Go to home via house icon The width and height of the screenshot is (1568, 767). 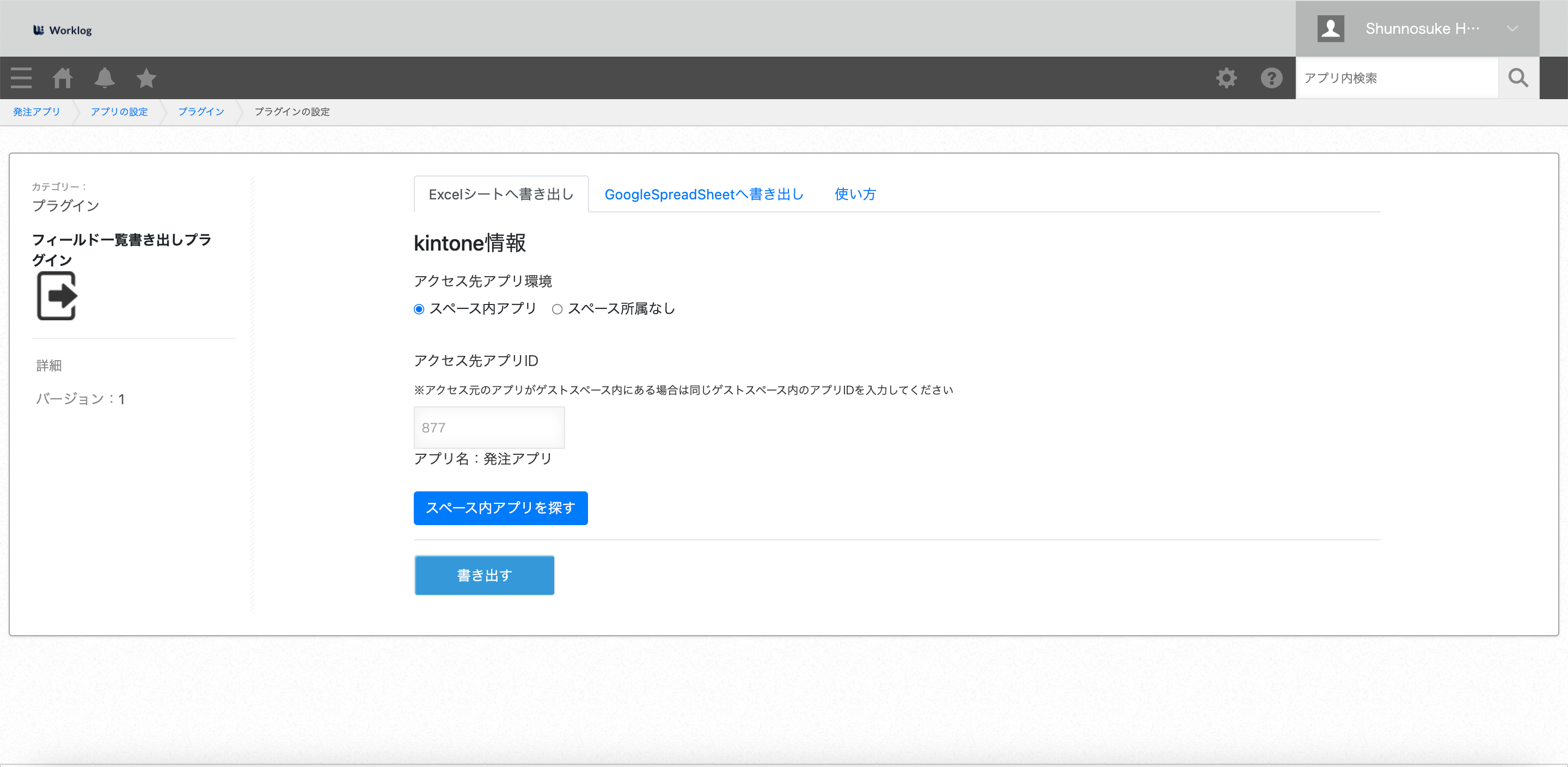pos(62,78)
